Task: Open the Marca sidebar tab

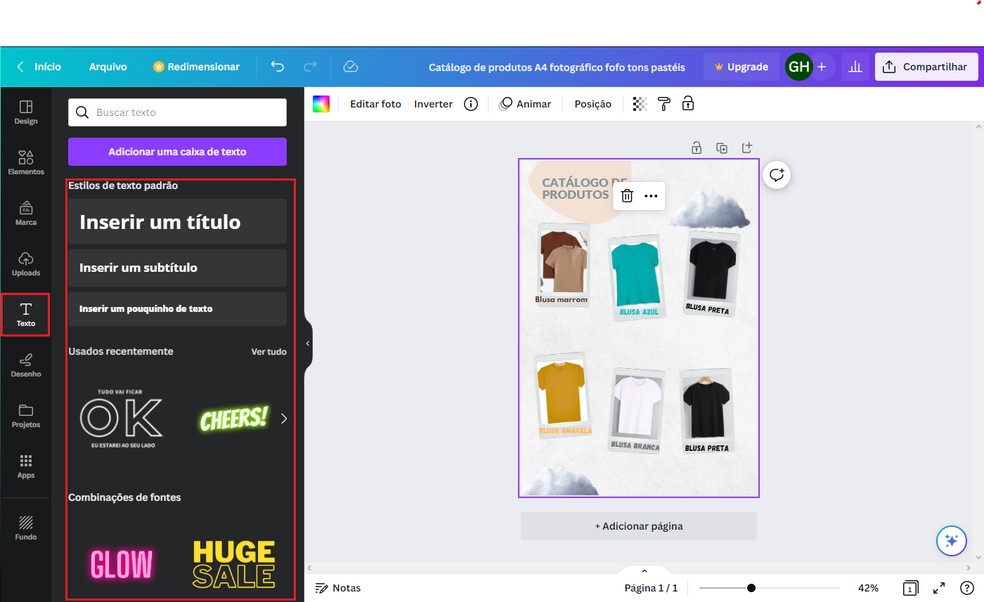Action: tap(26, 213)
